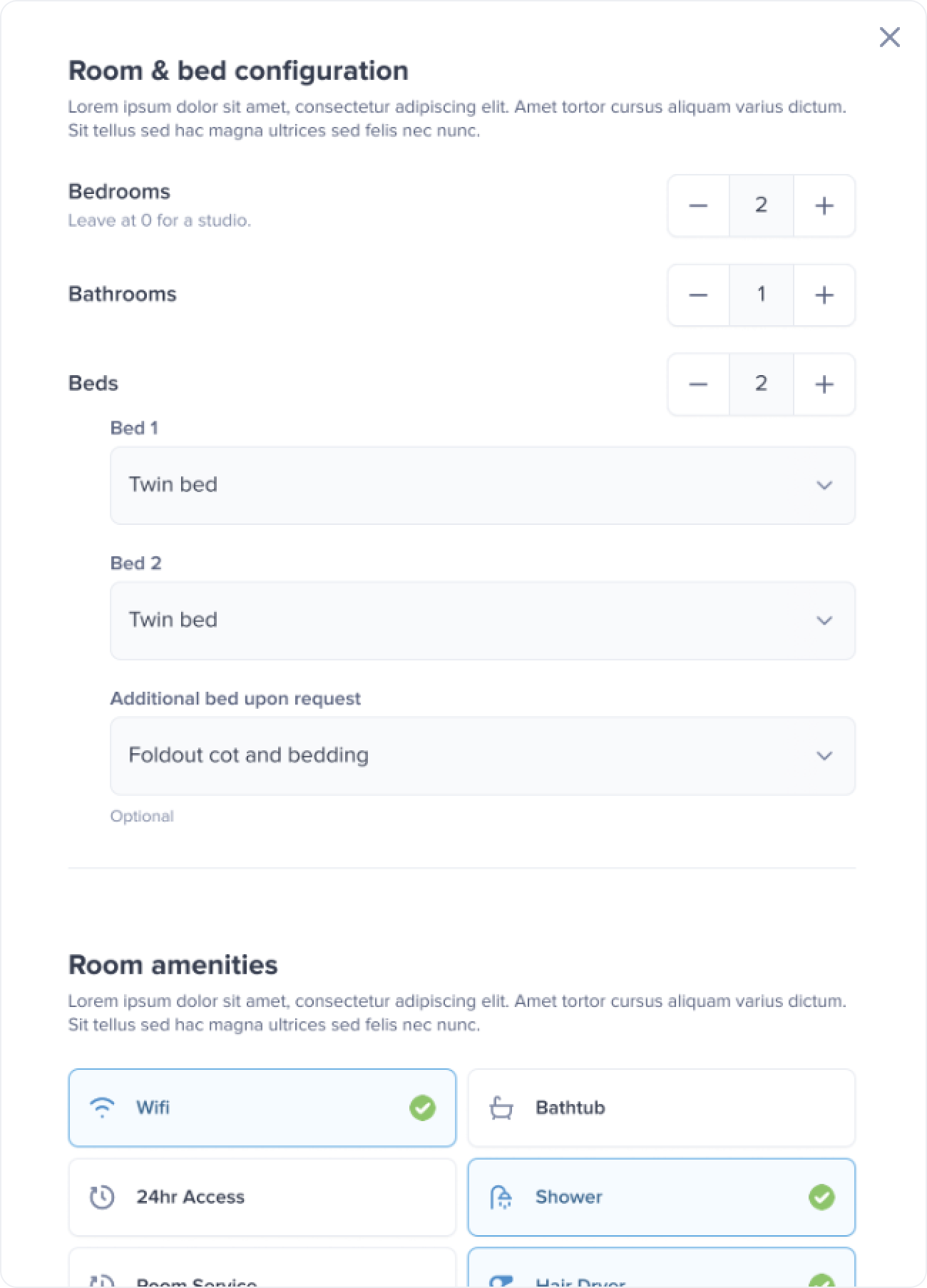The width and height of the screenshot is (927, 1288).
Task: Click the Bedrooms number value field
Action: [x=761, y=206]
